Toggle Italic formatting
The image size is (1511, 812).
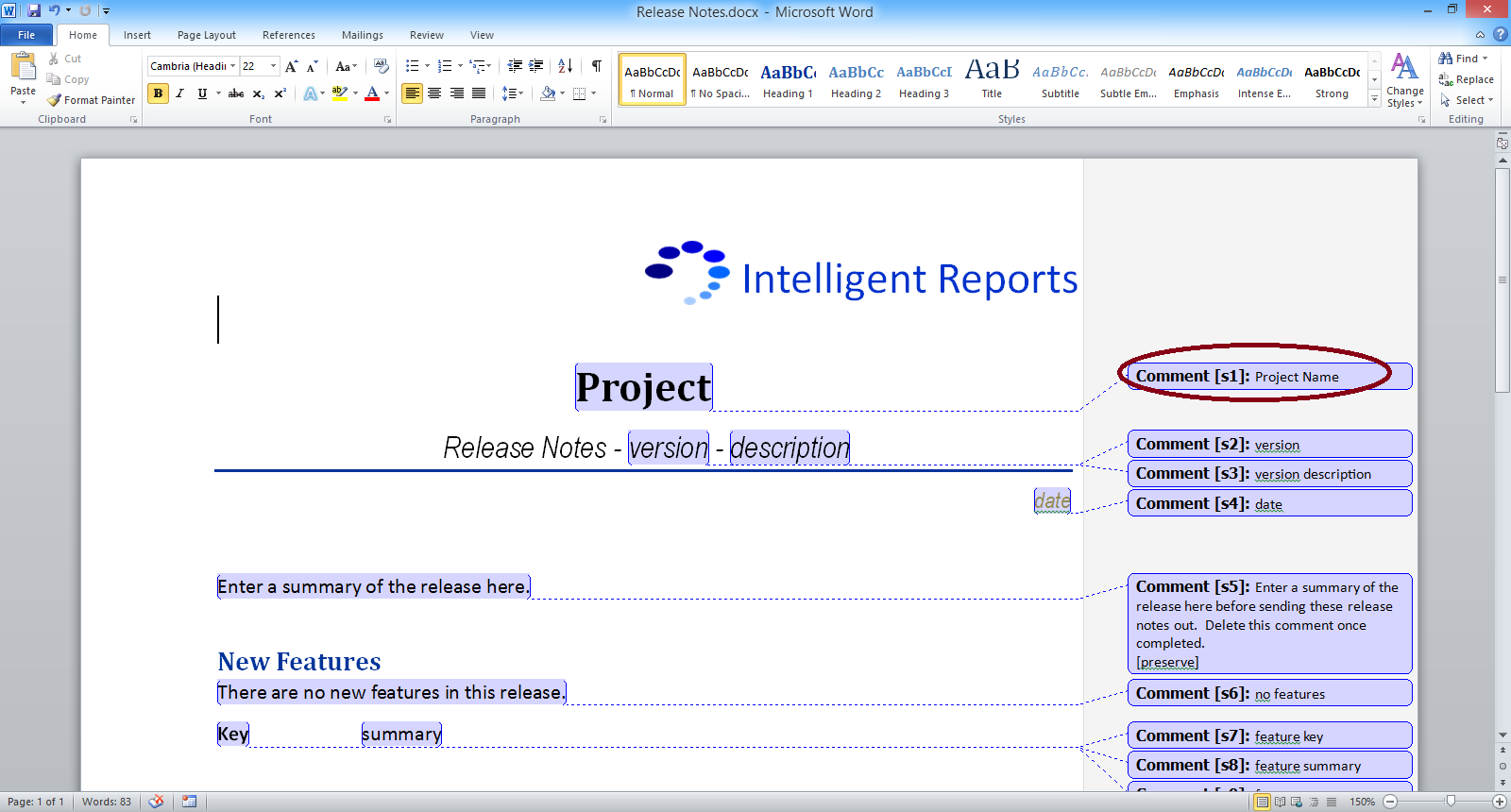click(179, 93)
